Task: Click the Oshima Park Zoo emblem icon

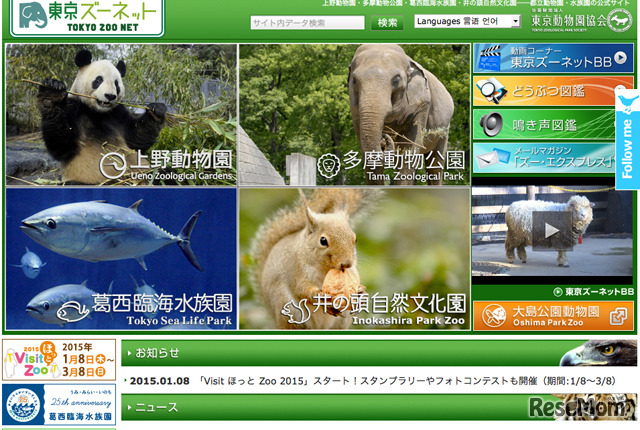Action: click(x=494, y=316)
